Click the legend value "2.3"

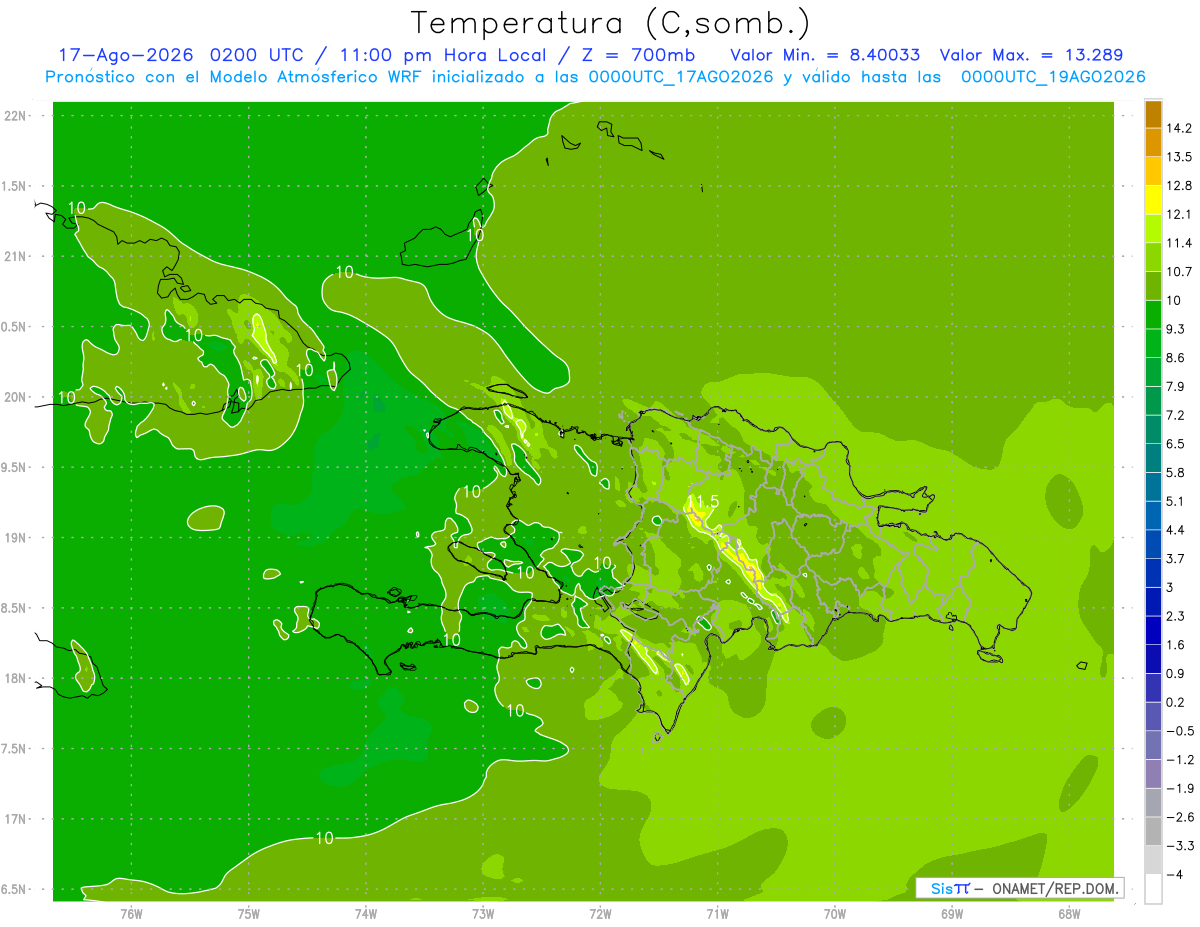[1176, 616]
